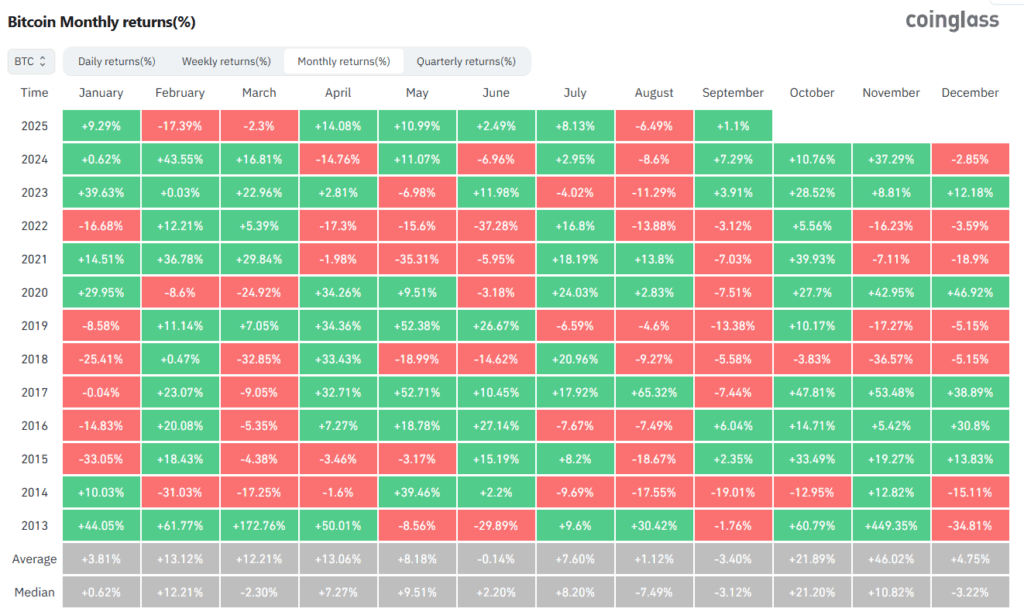This screenshot has height=612, width=1024.
Task: Click the Median row label
Action: point(34,592)
